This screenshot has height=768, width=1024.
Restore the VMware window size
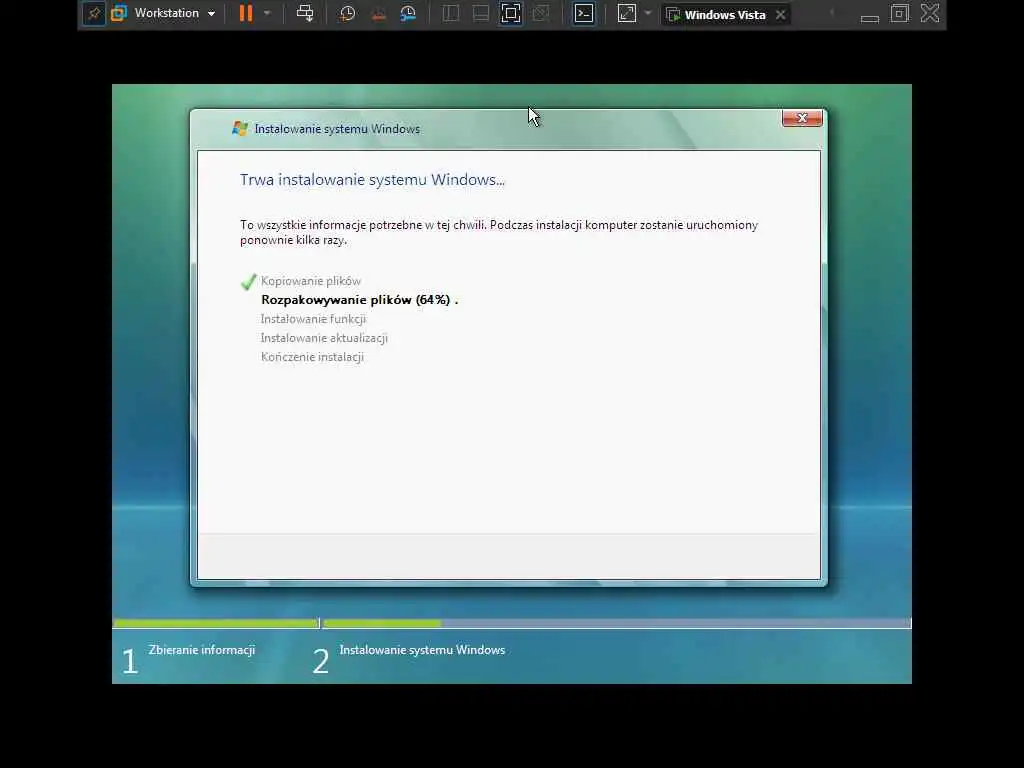point(900,13)
